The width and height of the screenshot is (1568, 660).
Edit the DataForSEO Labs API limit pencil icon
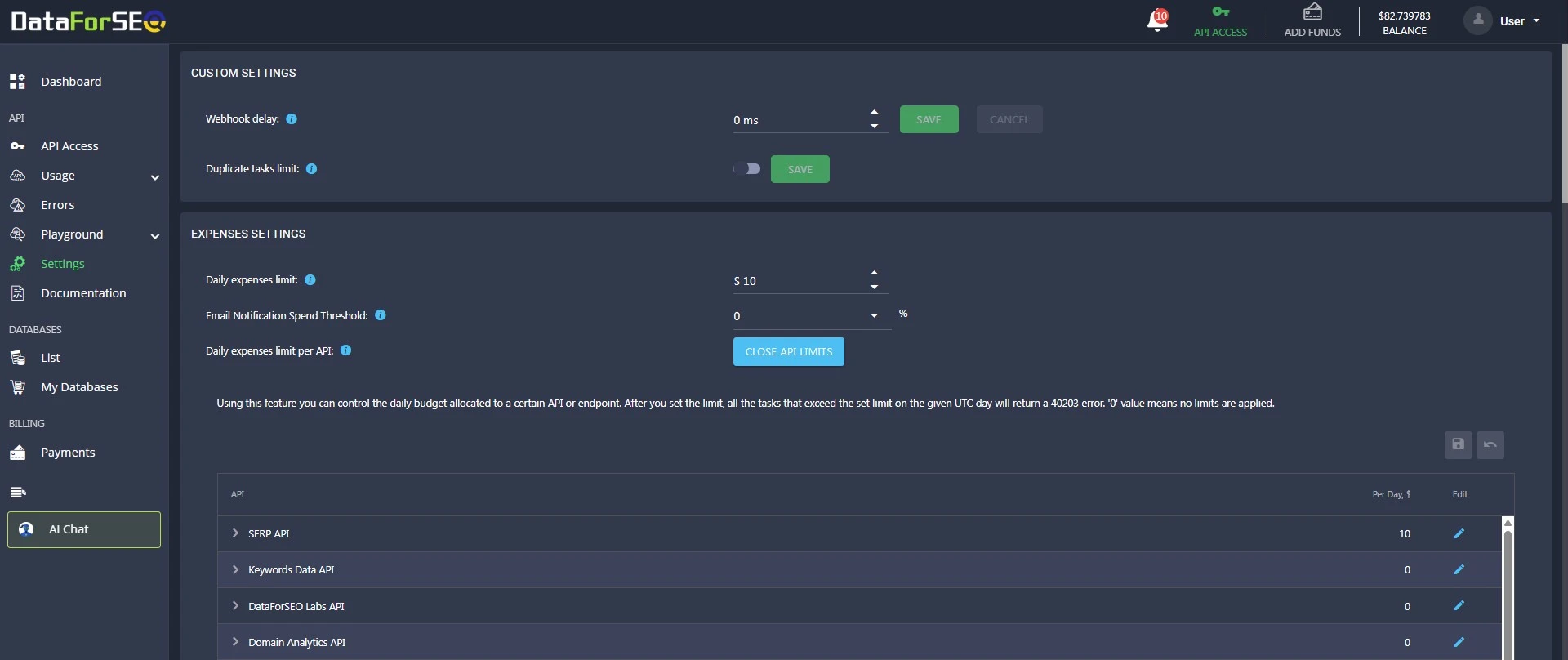(x=1459, y=605)
